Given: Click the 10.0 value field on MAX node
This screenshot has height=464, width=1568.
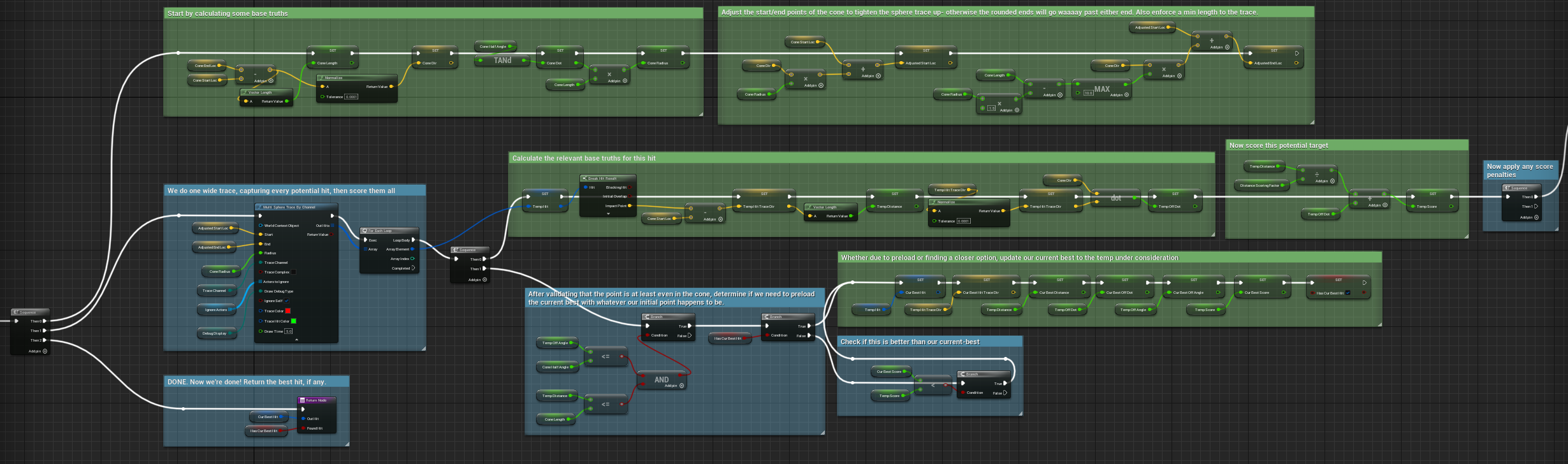Looking at the screenshot, I should coord(1088,93).
